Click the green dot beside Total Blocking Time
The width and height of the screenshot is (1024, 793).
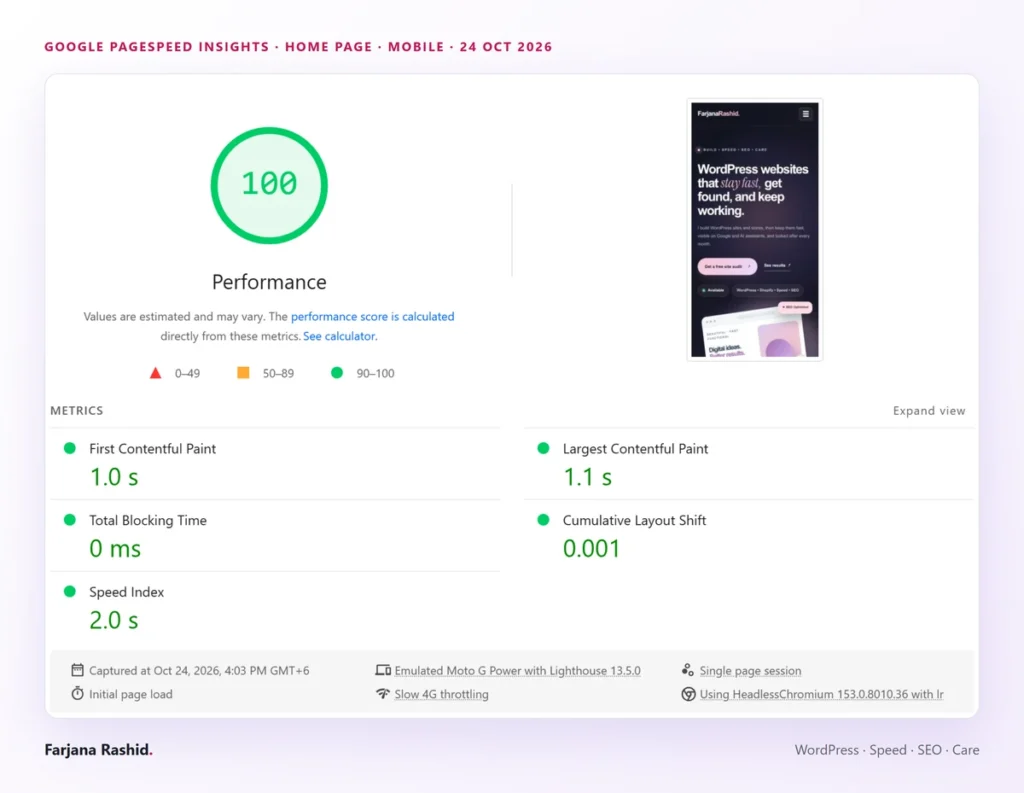pyautogui.click(x=70, y=520)
